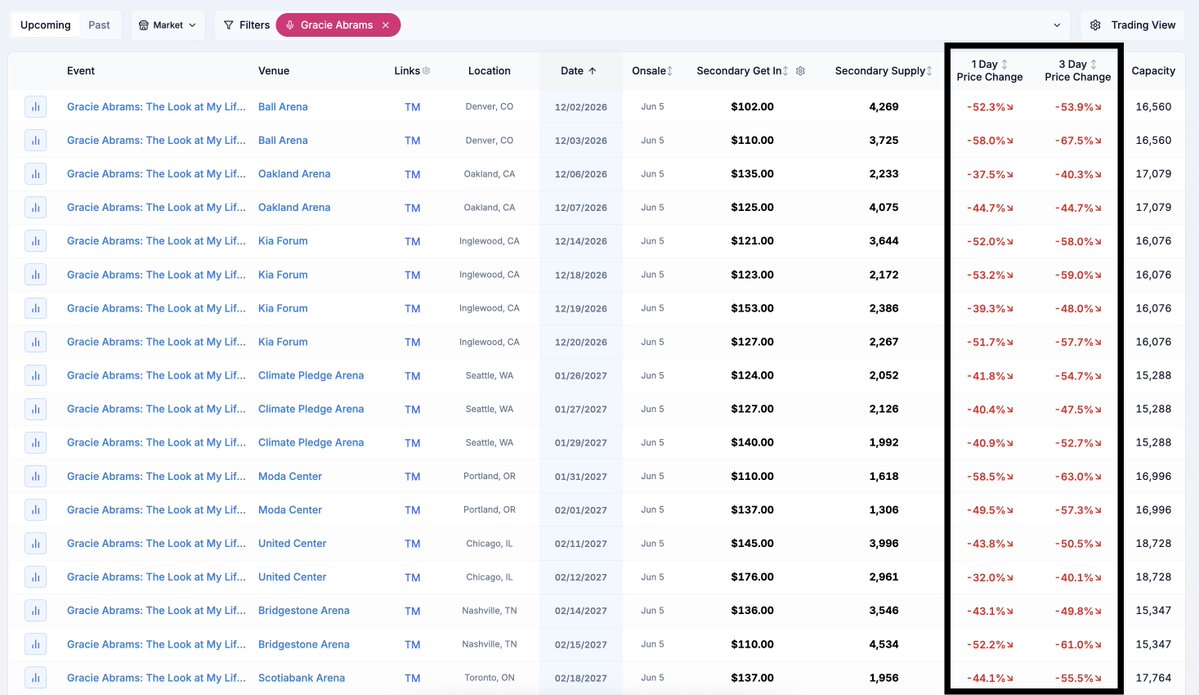Open Gracie Abrams event on 12/02/2026
The image size is (1199, 695).
coord(156,107)
